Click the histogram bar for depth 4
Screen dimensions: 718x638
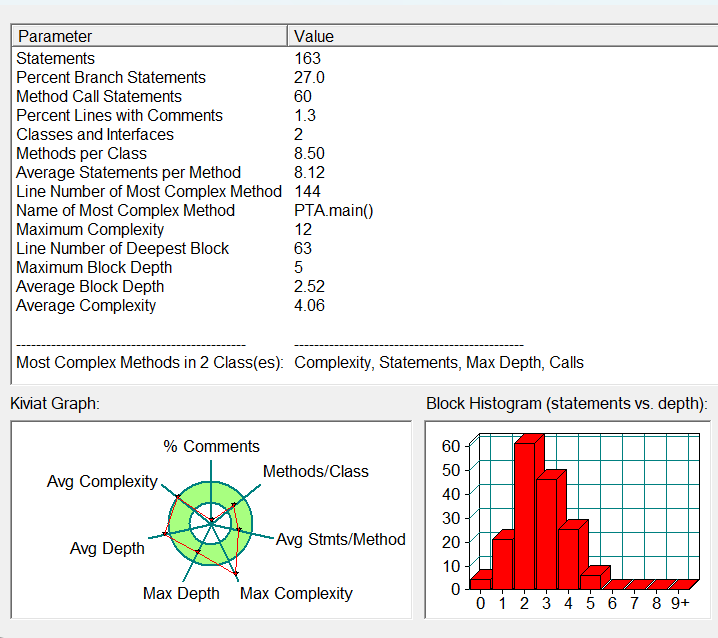[x=569, y=558]
